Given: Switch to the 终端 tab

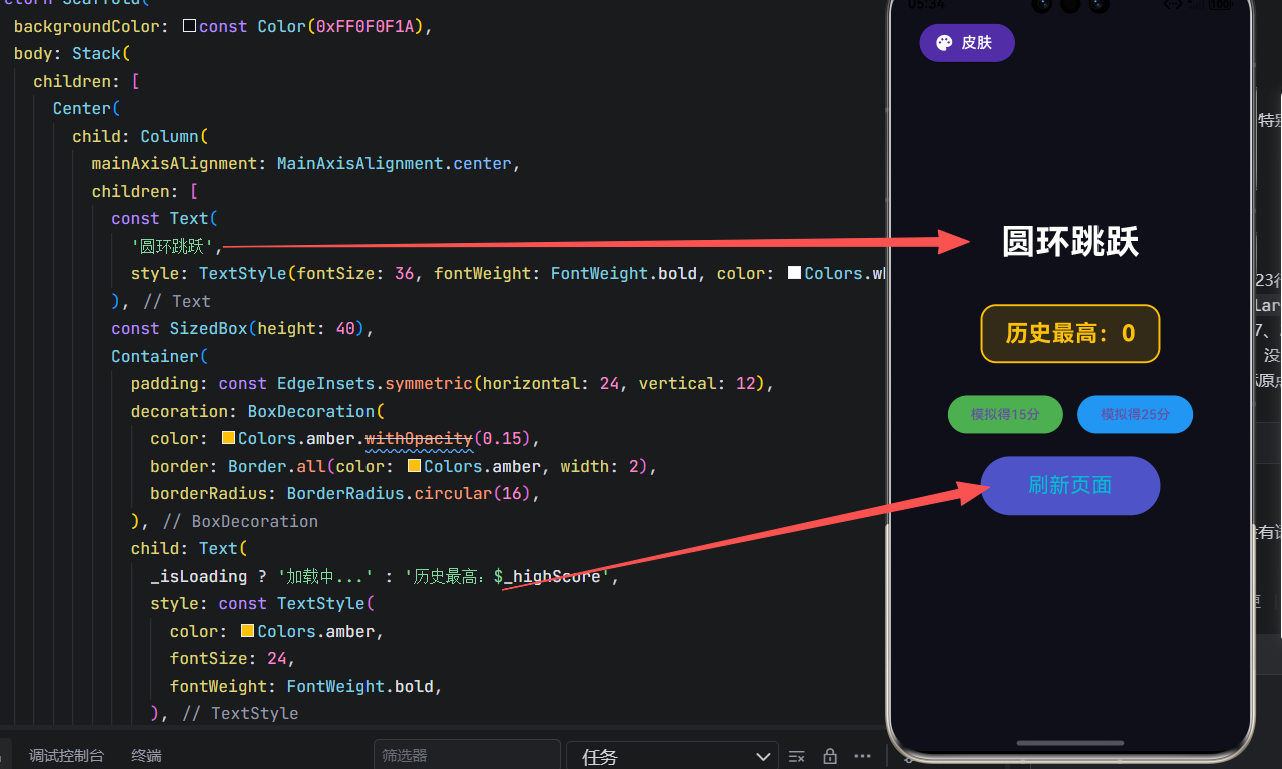Looking at the screenshot, I should [x=146, y=756].
